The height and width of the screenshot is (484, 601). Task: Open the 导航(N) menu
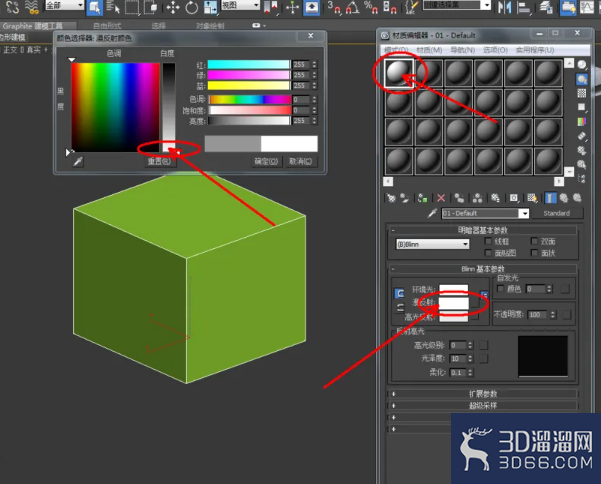point(462,50)
